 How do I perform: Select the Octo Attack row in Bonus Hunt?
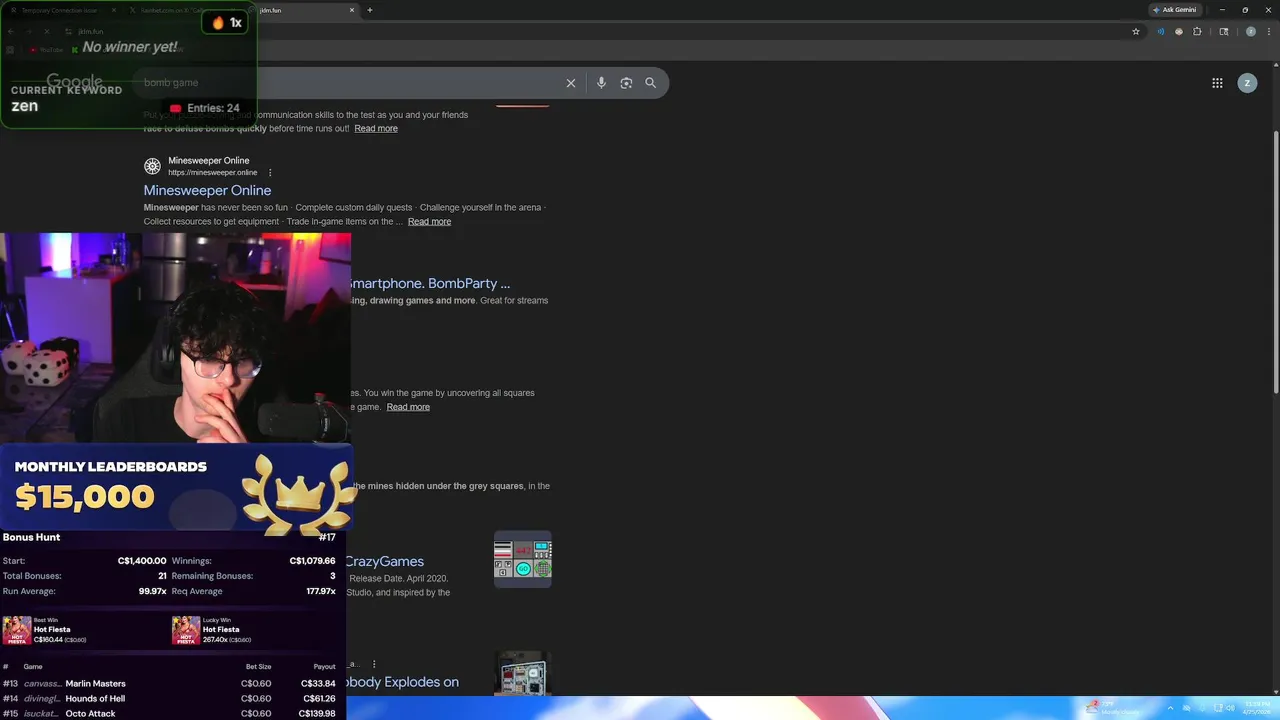(173, 714)
